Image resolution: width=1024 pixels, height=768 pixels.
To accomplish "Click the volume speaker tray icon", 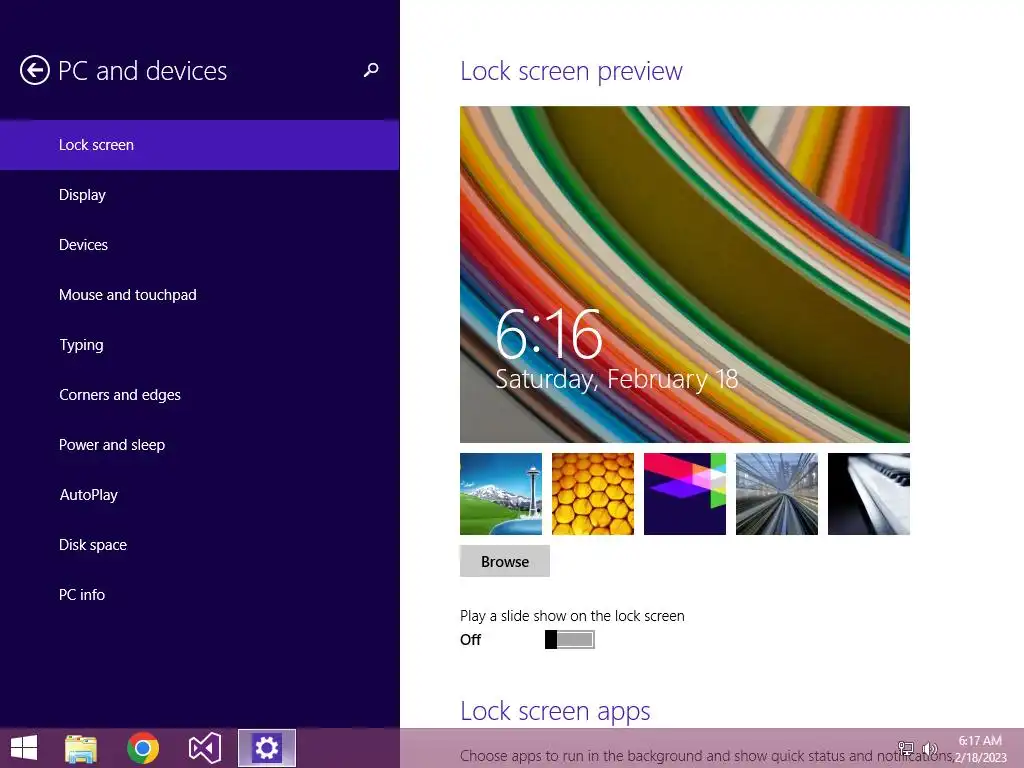I will click(x=930, y=748).
